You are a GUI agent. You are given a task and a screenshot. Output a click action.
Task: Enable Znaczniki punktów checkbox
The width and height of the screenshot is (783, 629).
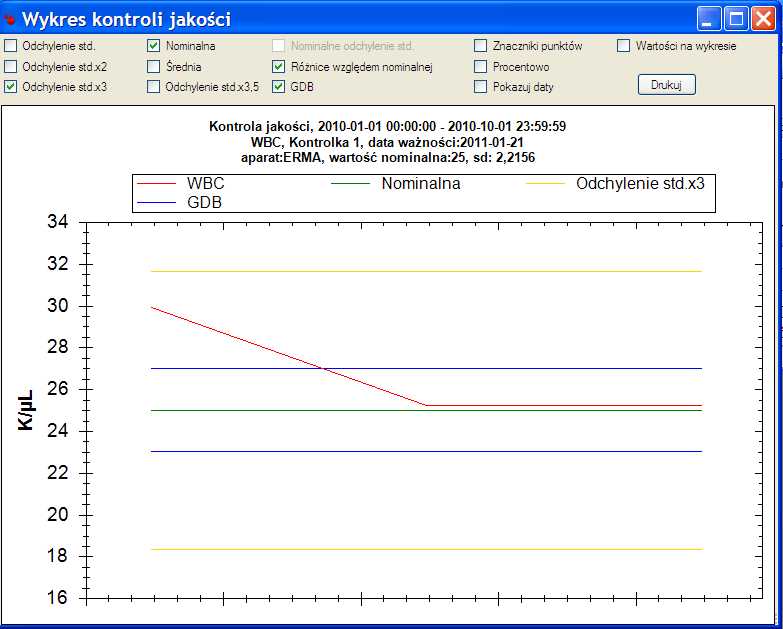click(x=480, y=46)
